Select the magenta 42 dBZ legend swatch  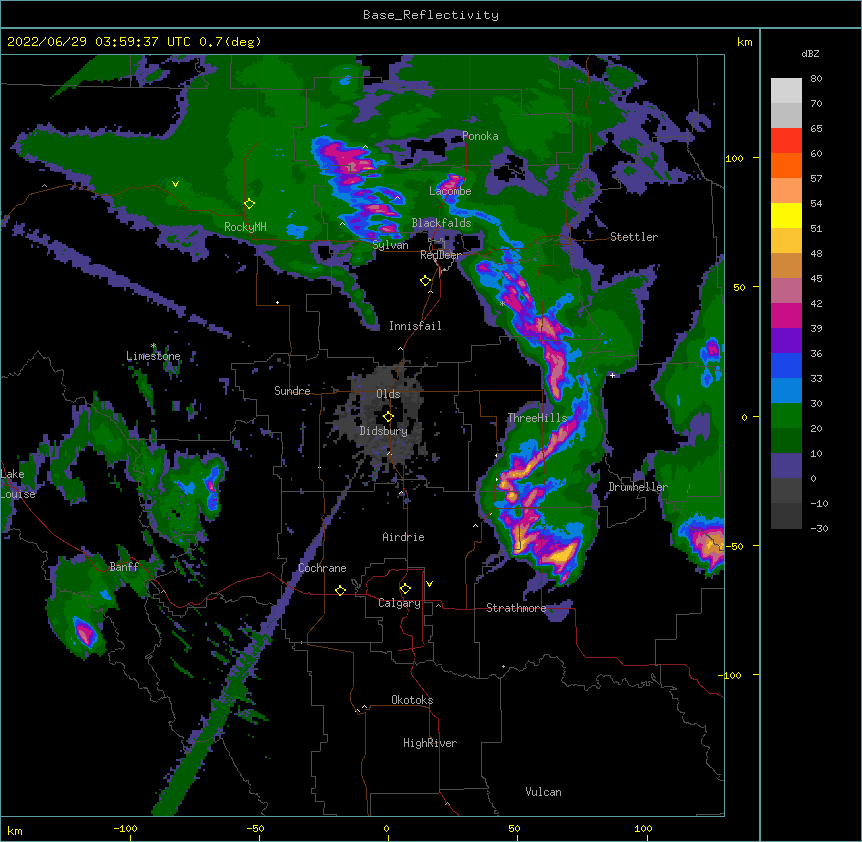pyautogui.click(x=786, y=315)
